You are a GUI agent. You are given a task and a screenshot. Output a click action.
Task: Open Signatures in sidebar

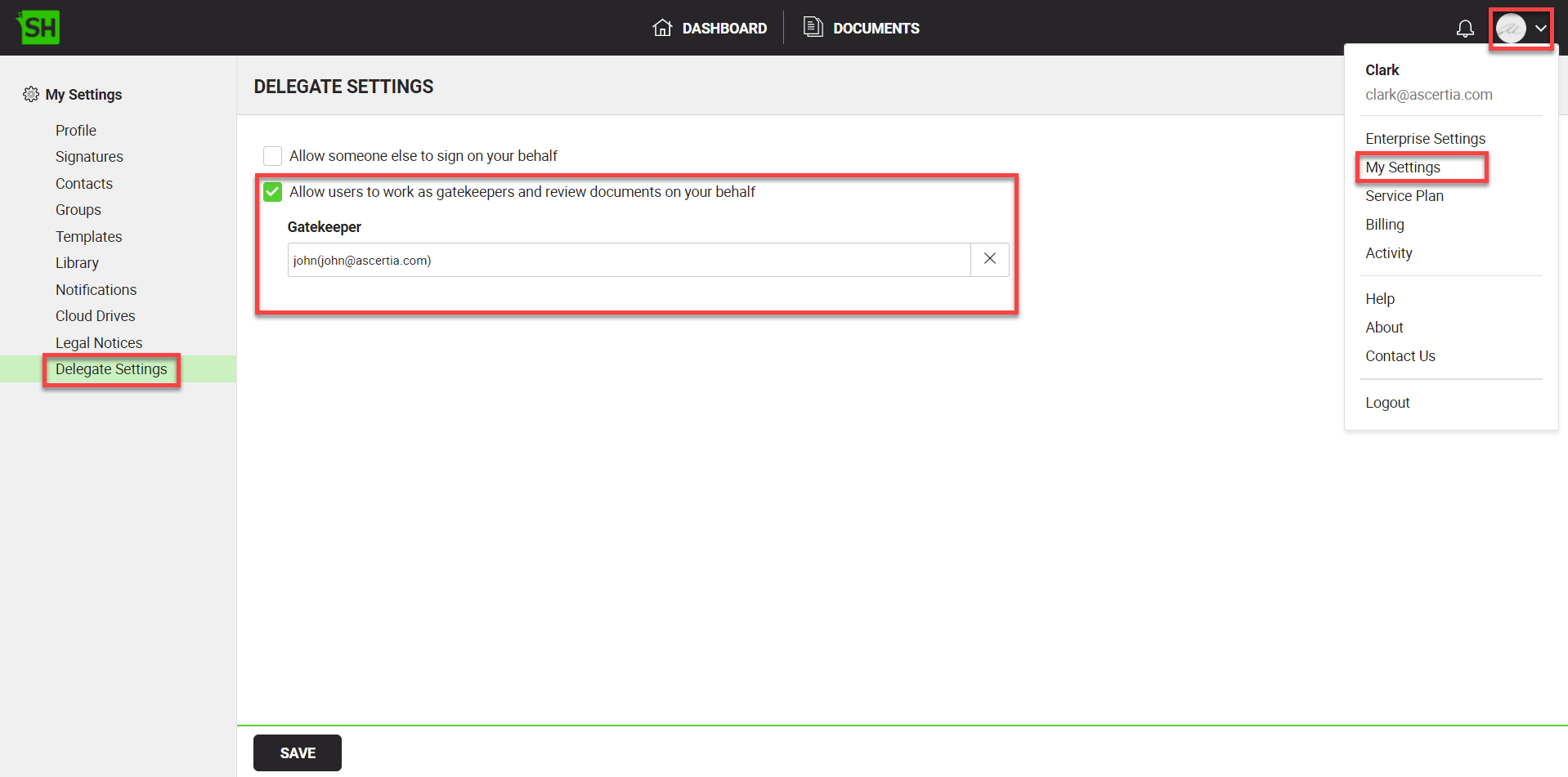pos(89,157)
